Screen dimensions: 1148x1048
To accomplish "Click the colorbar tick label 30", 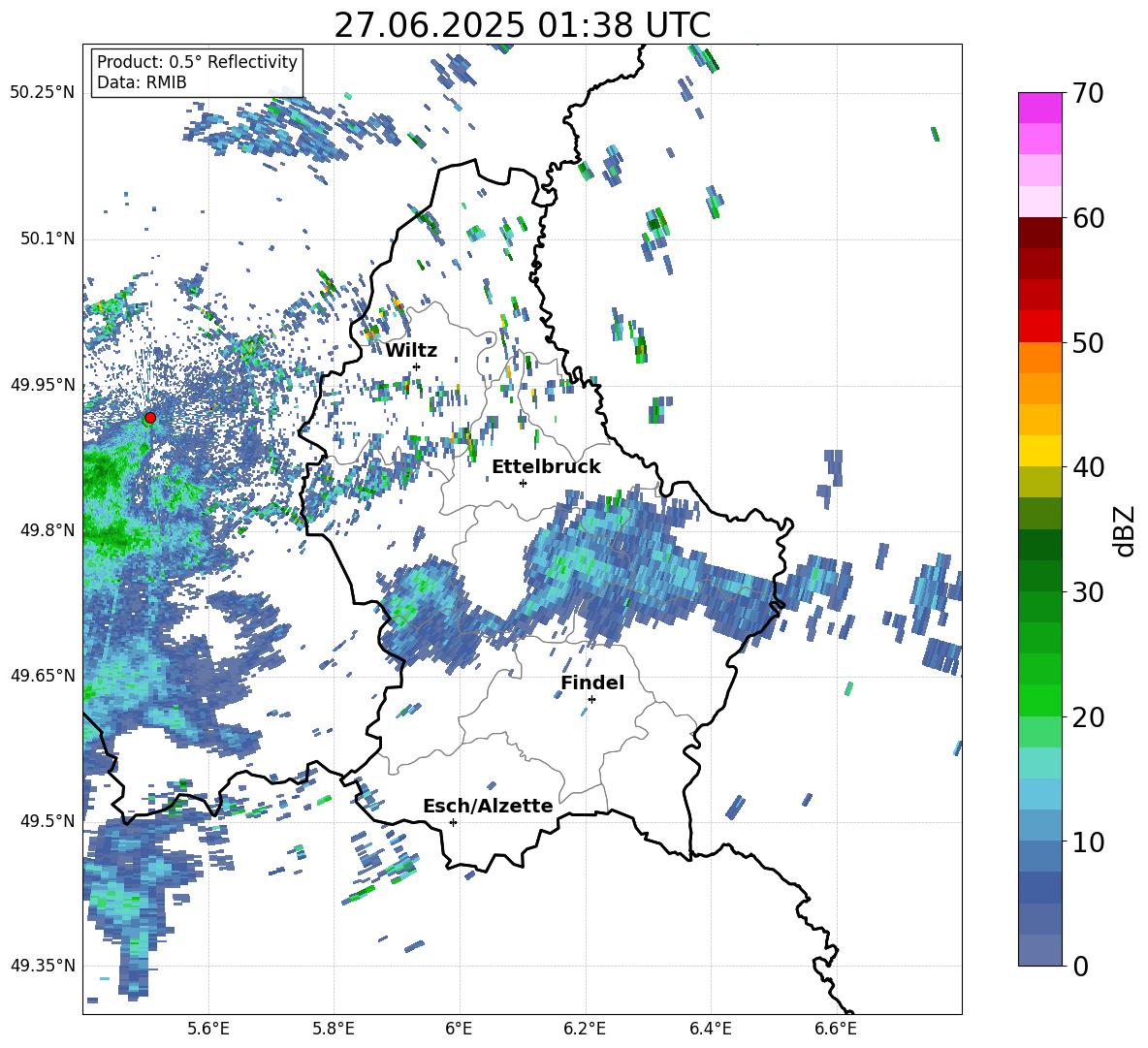I will point(1088,592).
